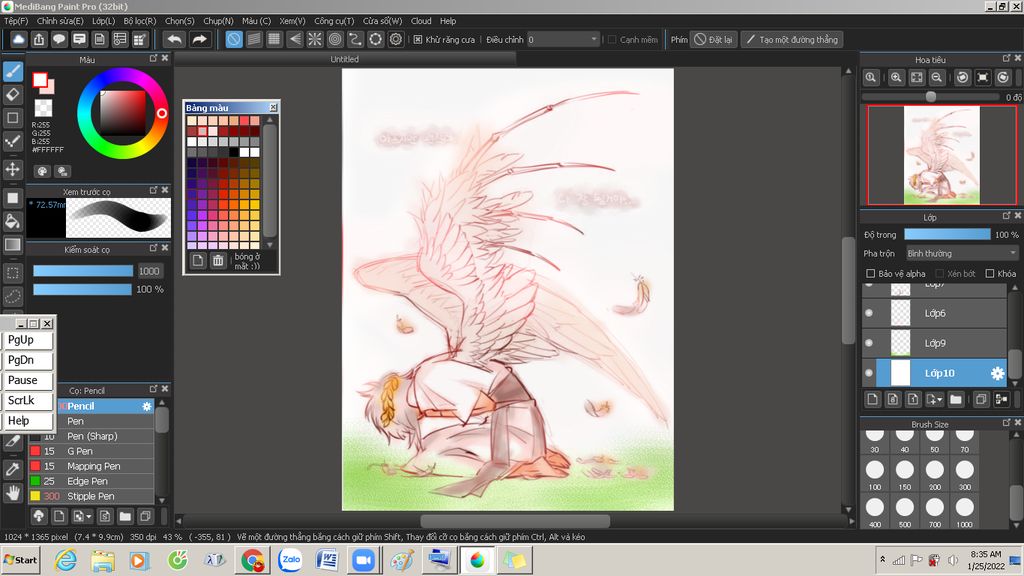Pick the black swatch in Bảng màu palette
Screen dimensions: 1024x576
(x=234, y=152)
